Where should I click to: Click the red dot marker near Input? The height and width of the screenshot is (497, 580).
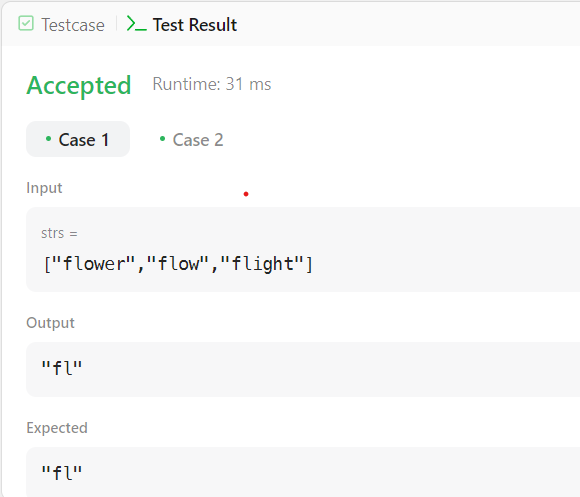click(x=246, y=194)
